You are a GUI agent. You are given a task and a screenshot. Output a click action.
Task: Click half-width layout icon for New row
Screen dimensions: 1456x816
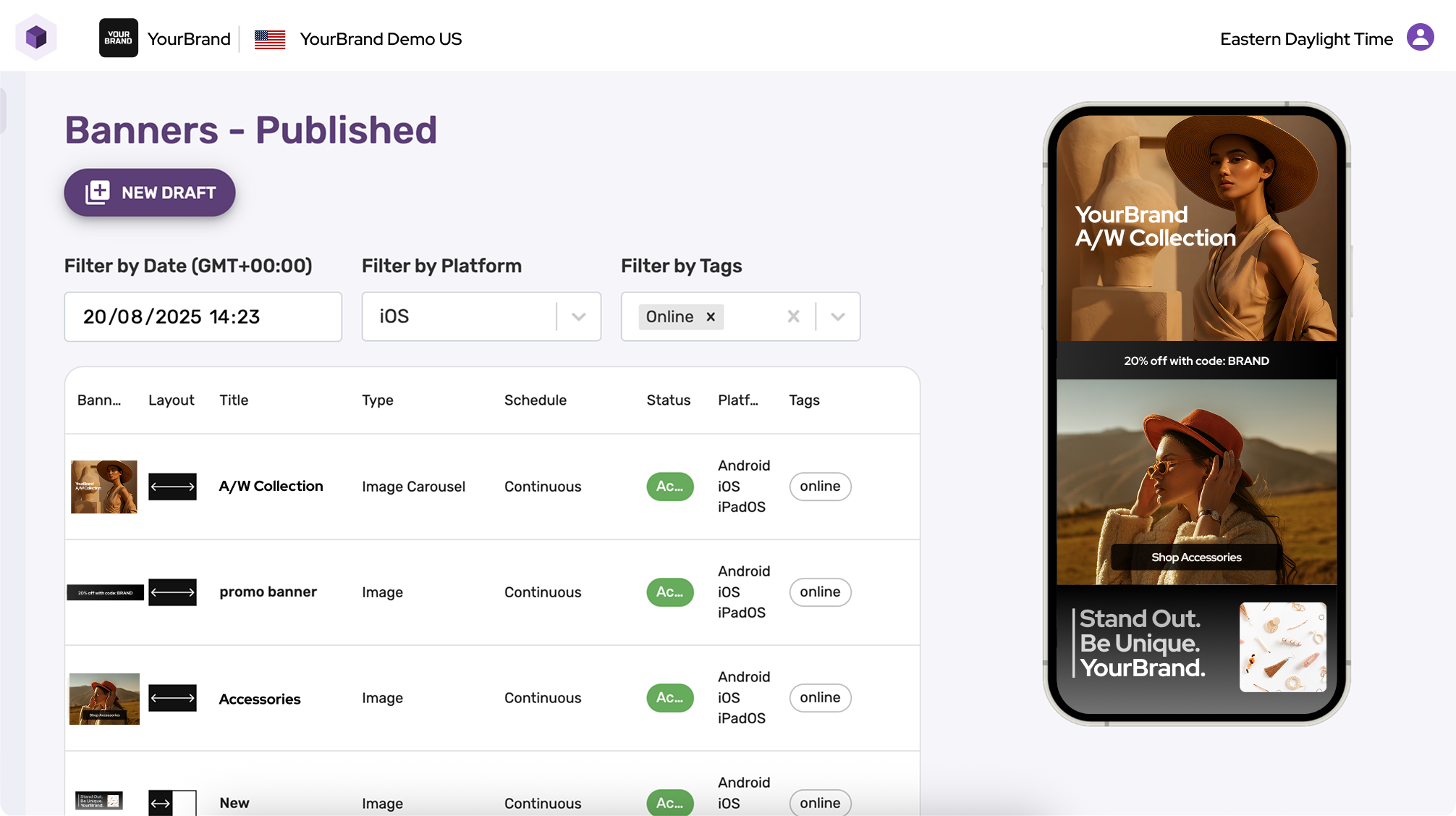click(172, 803)
